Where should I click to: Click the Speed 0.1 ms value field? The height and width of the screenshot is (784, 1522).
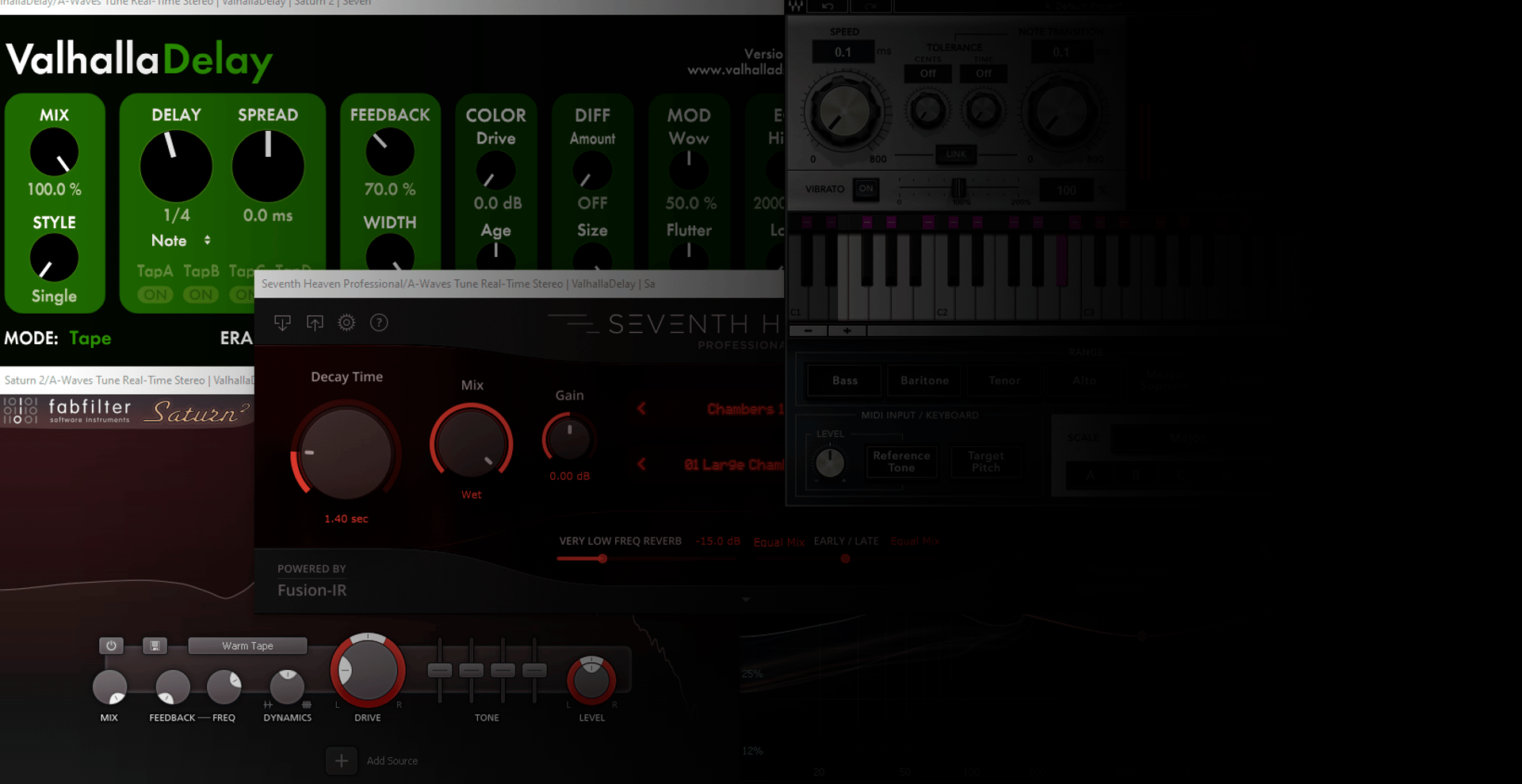coord(843,52)
